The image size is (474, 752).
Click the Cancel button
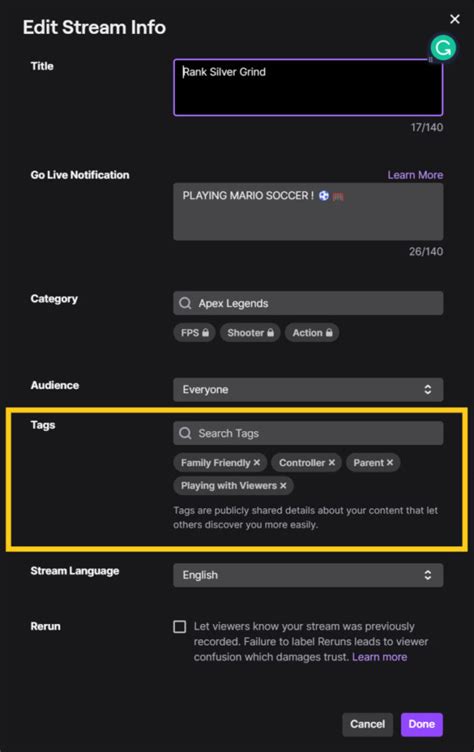click(x=367, y=724)
